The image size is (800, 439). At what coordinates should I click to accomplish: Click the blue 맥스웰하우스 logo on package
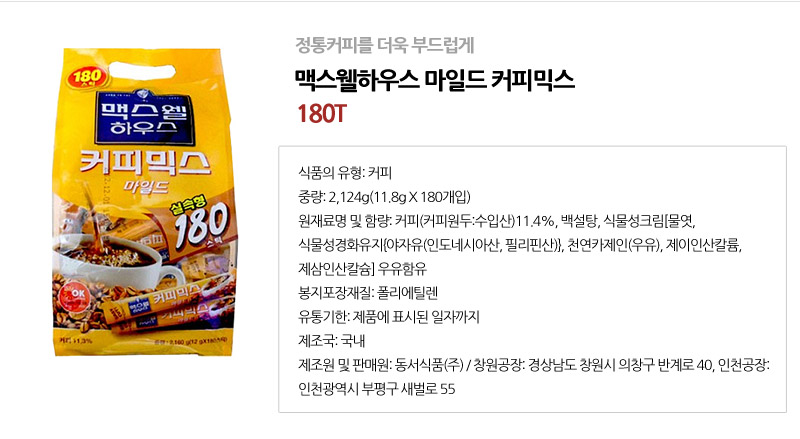tap(144, 117)
